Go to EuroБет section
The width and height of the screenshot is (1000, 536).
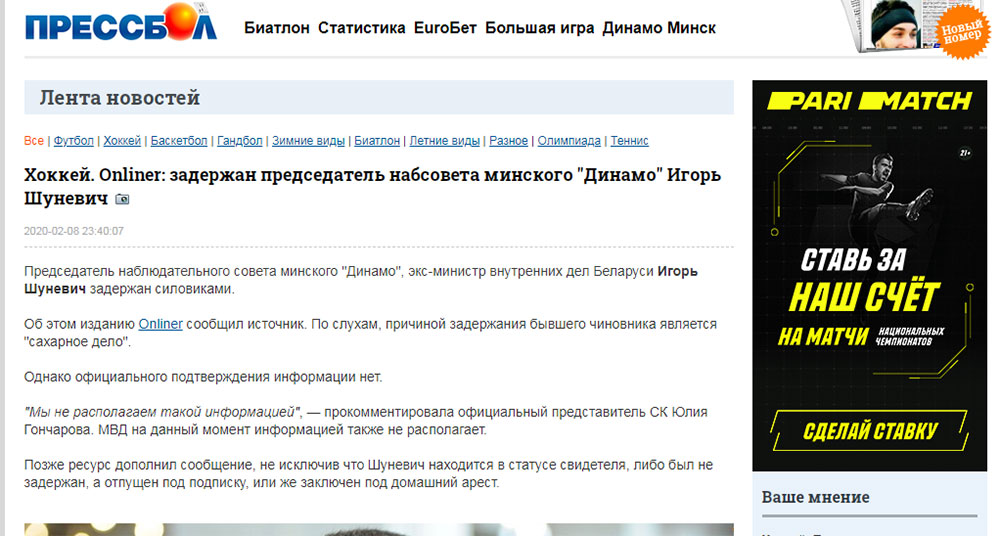(445, 28)
